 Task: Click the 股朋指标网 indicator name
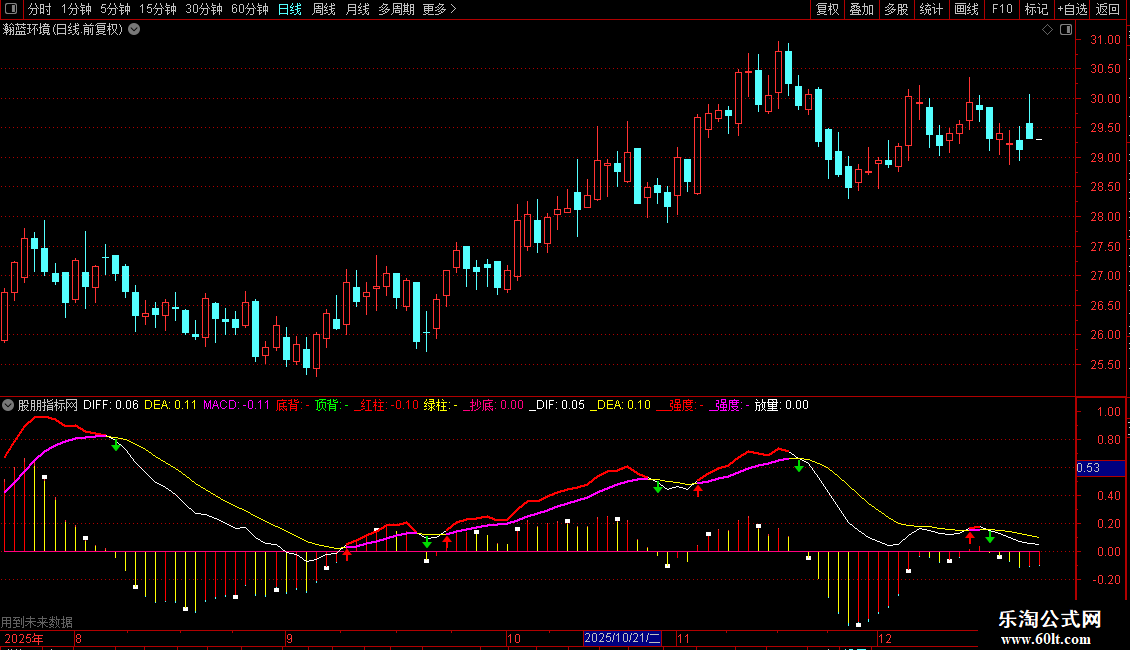48,406
